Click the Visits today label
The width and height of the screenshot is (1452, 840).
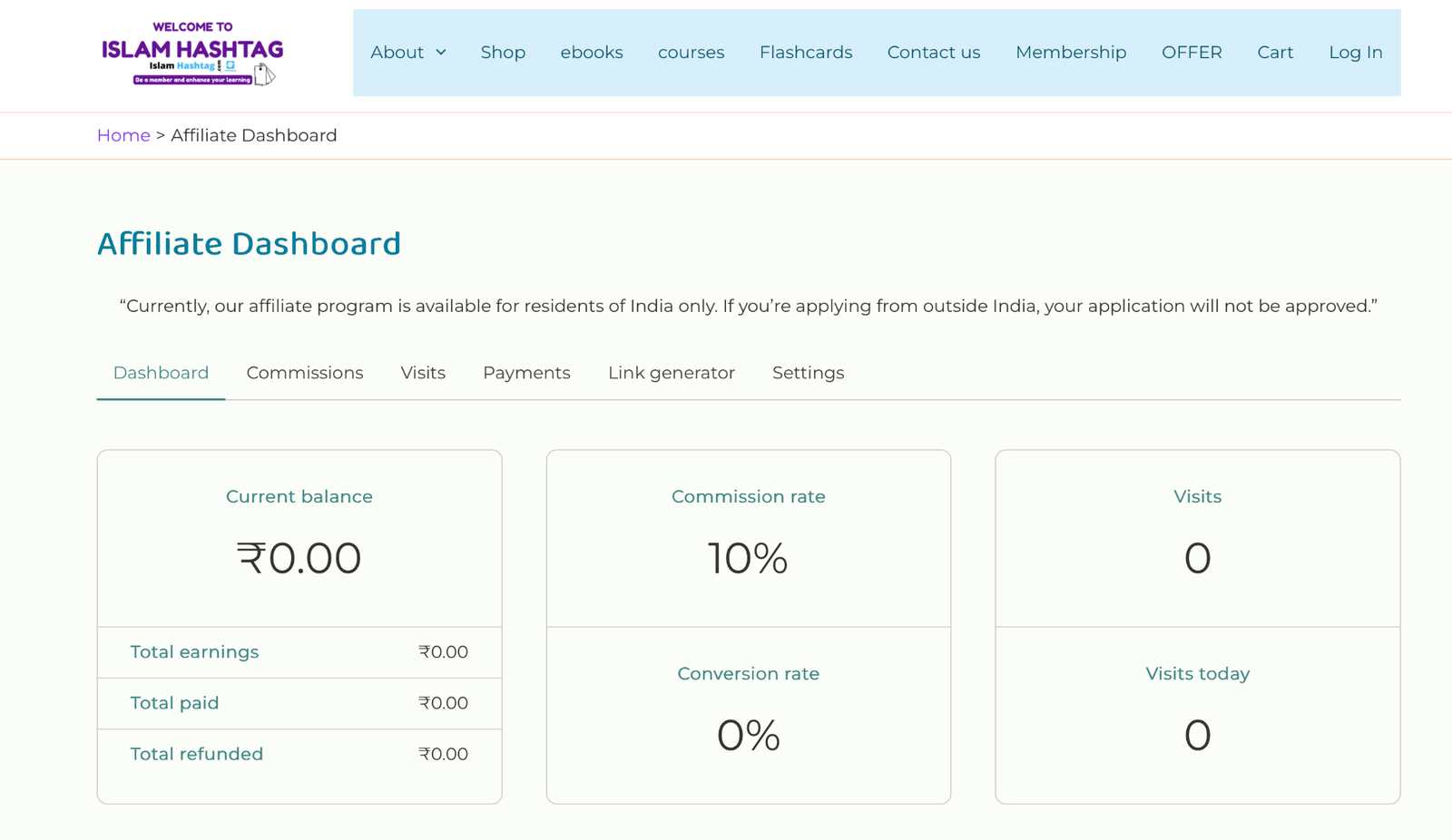pos(1198,674)
